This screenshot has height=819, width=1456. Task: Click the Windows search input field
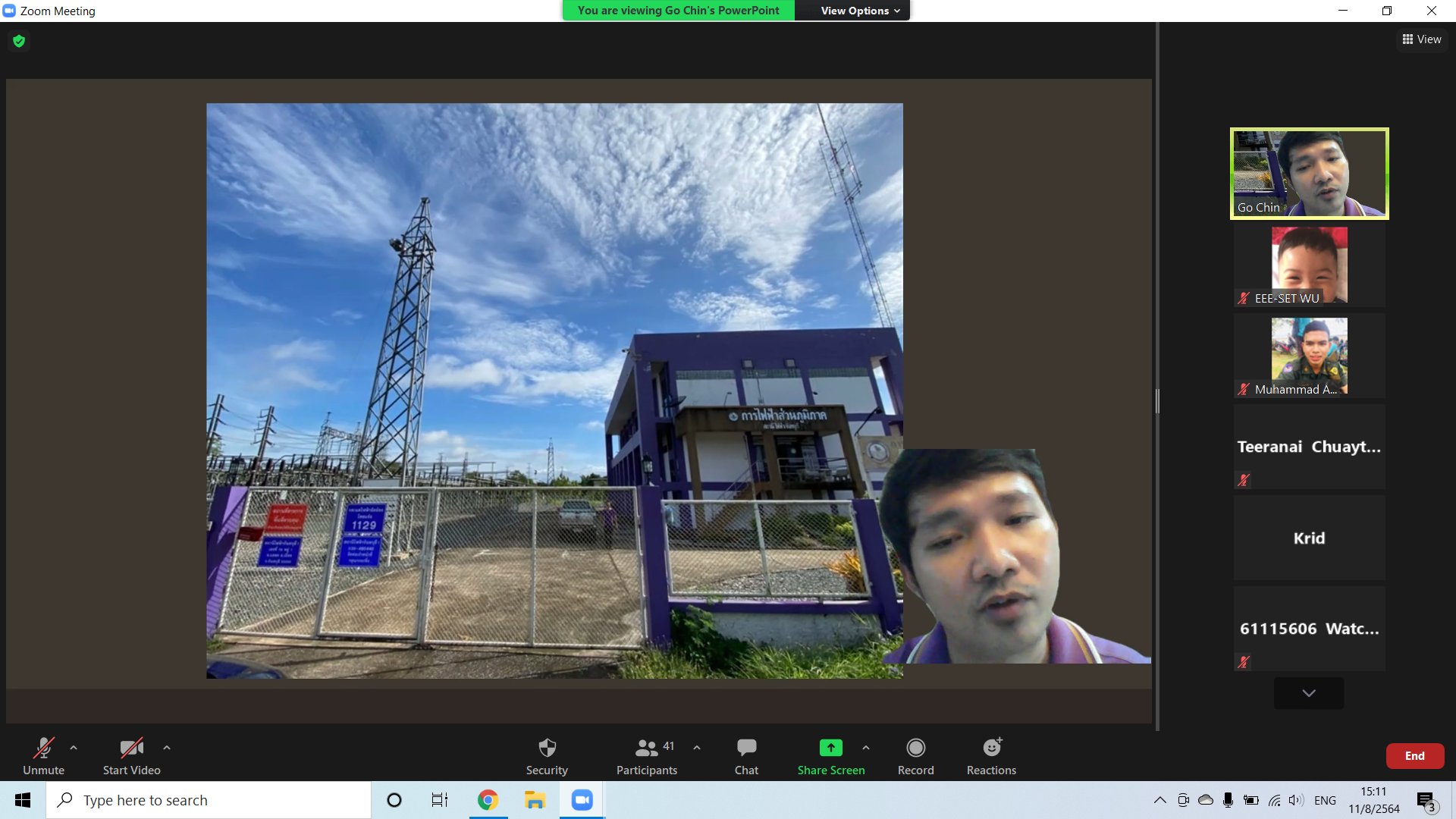220,800
